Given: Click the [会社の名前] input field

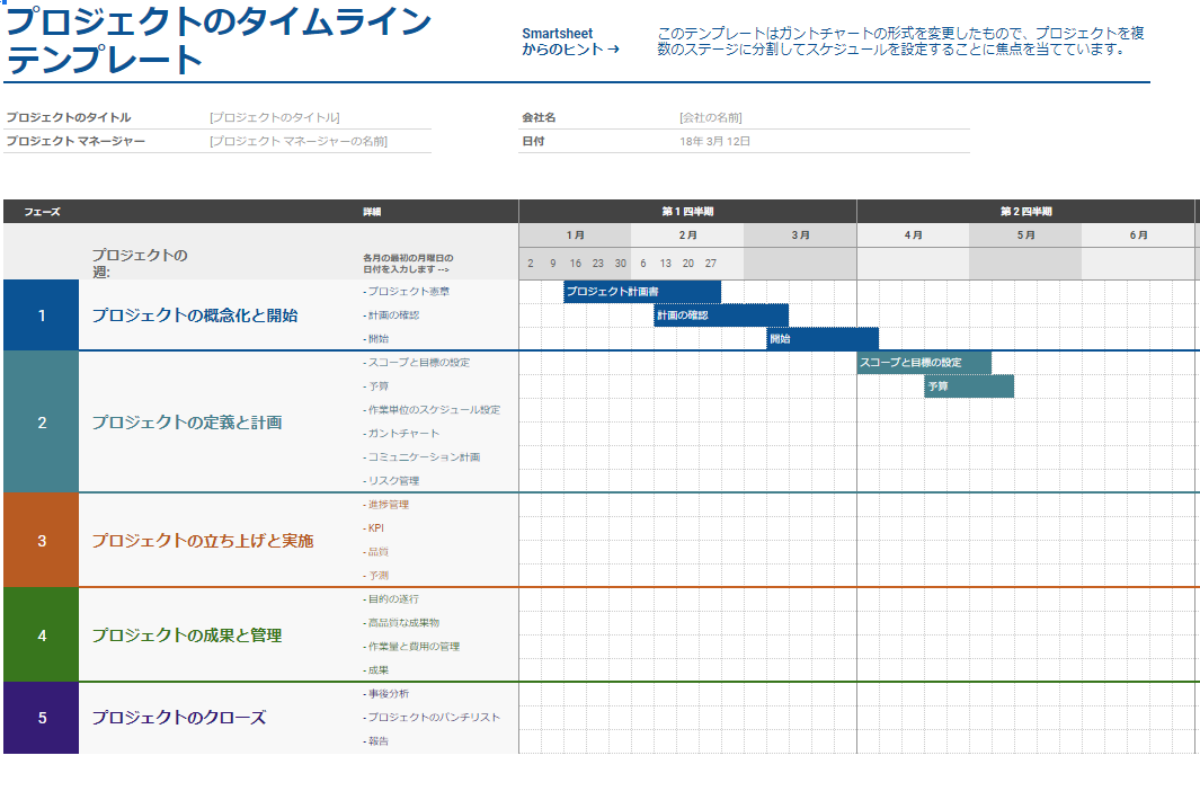Looking at the screenshot, I should coord(710,117).
